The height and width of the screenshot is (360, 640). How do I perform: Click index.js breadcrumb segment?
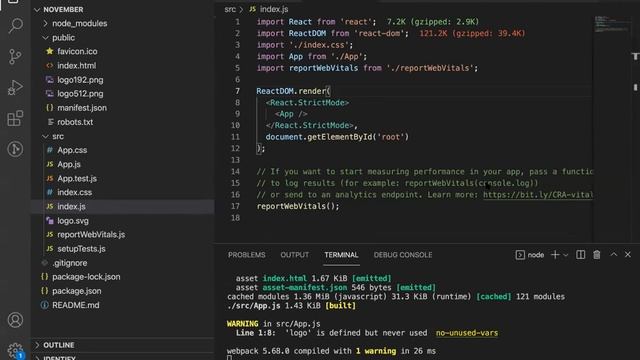273,9
